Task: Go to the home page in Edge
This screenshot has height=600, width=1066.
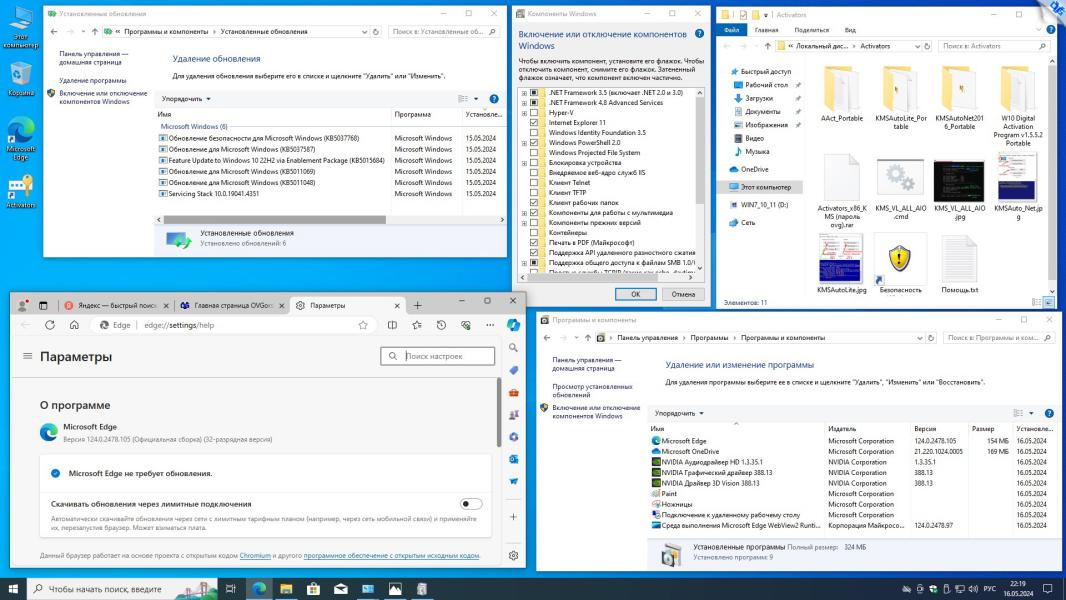Action: [x=74, y=325]
